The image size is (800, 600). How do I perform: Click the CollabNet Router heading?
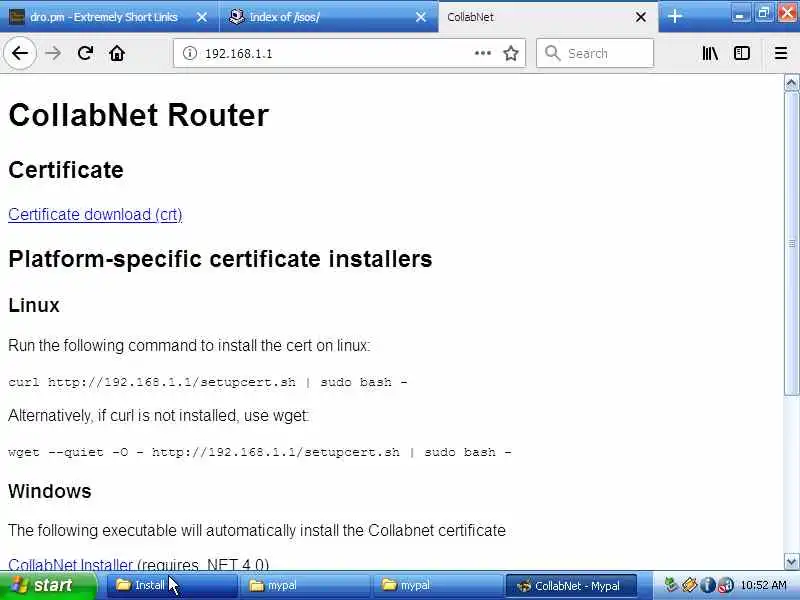pos(138,115)
